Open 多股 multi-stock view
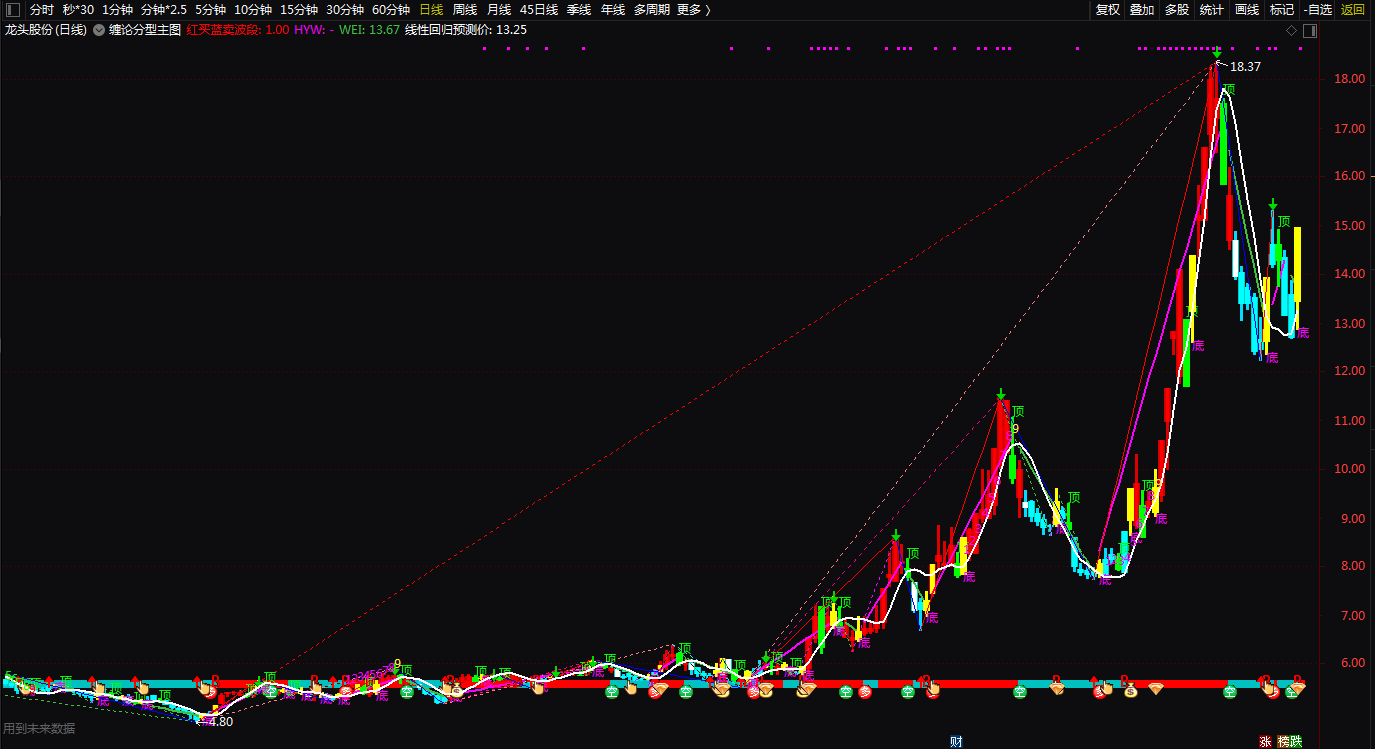 click(x=1177, y=10)
